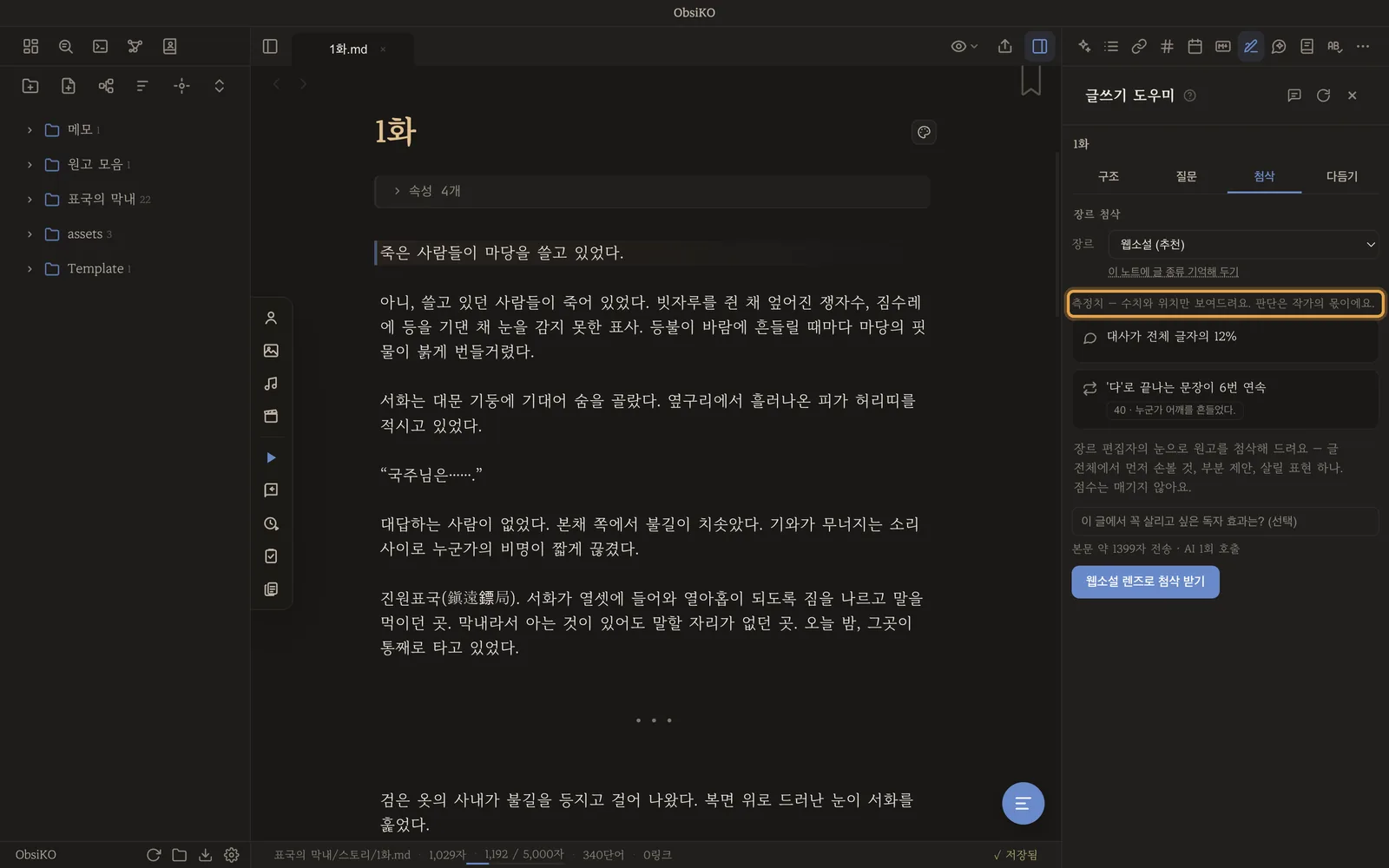The width and height of the screenshot is (1389, 868).
Task: Expand the 표국의 막내 folder
Action: click(30, 200)
